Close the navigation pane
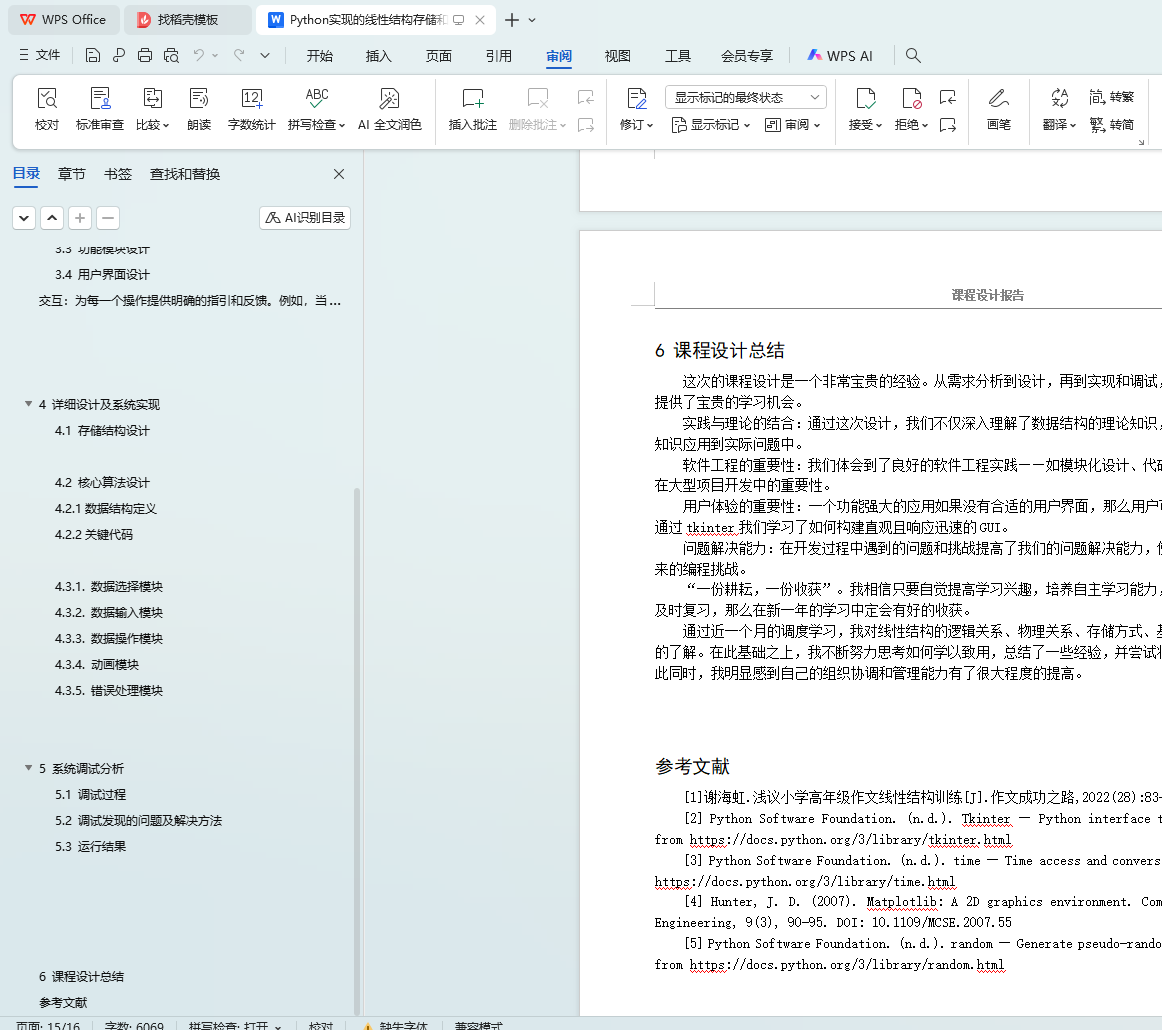This screenshot has height=1030, width=1162. pos(339,174)
